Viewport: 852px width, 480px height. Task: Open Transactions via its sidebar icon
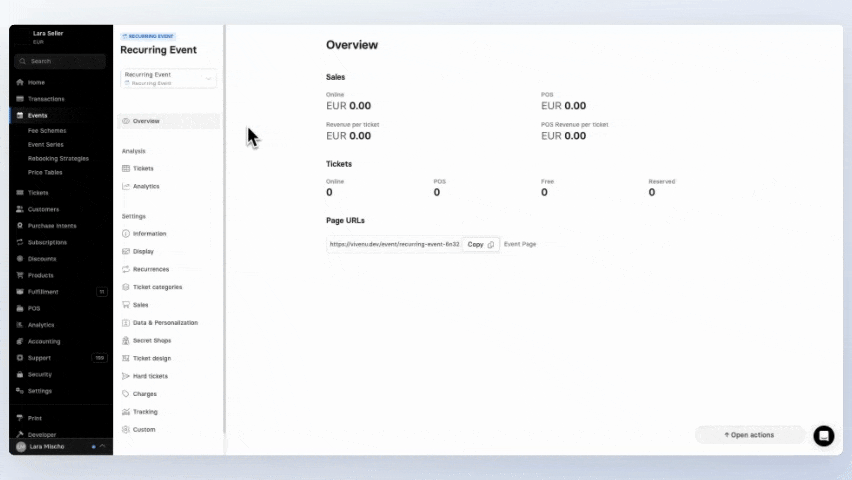click(20, 99)
